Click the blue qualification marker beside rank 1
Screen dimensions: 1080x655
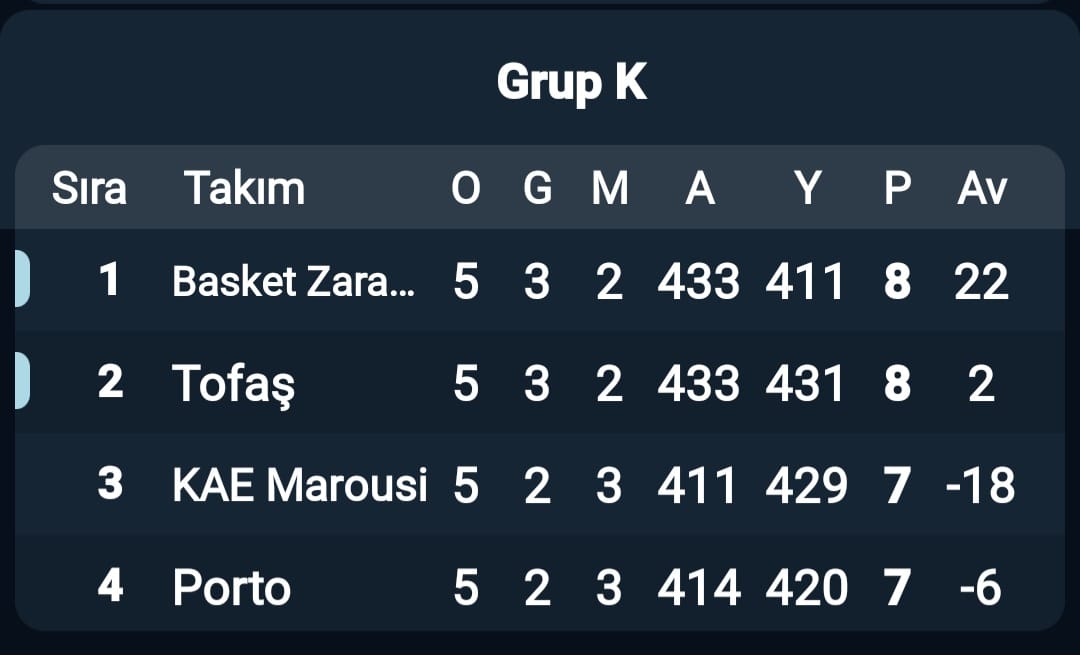click(22, 279)
